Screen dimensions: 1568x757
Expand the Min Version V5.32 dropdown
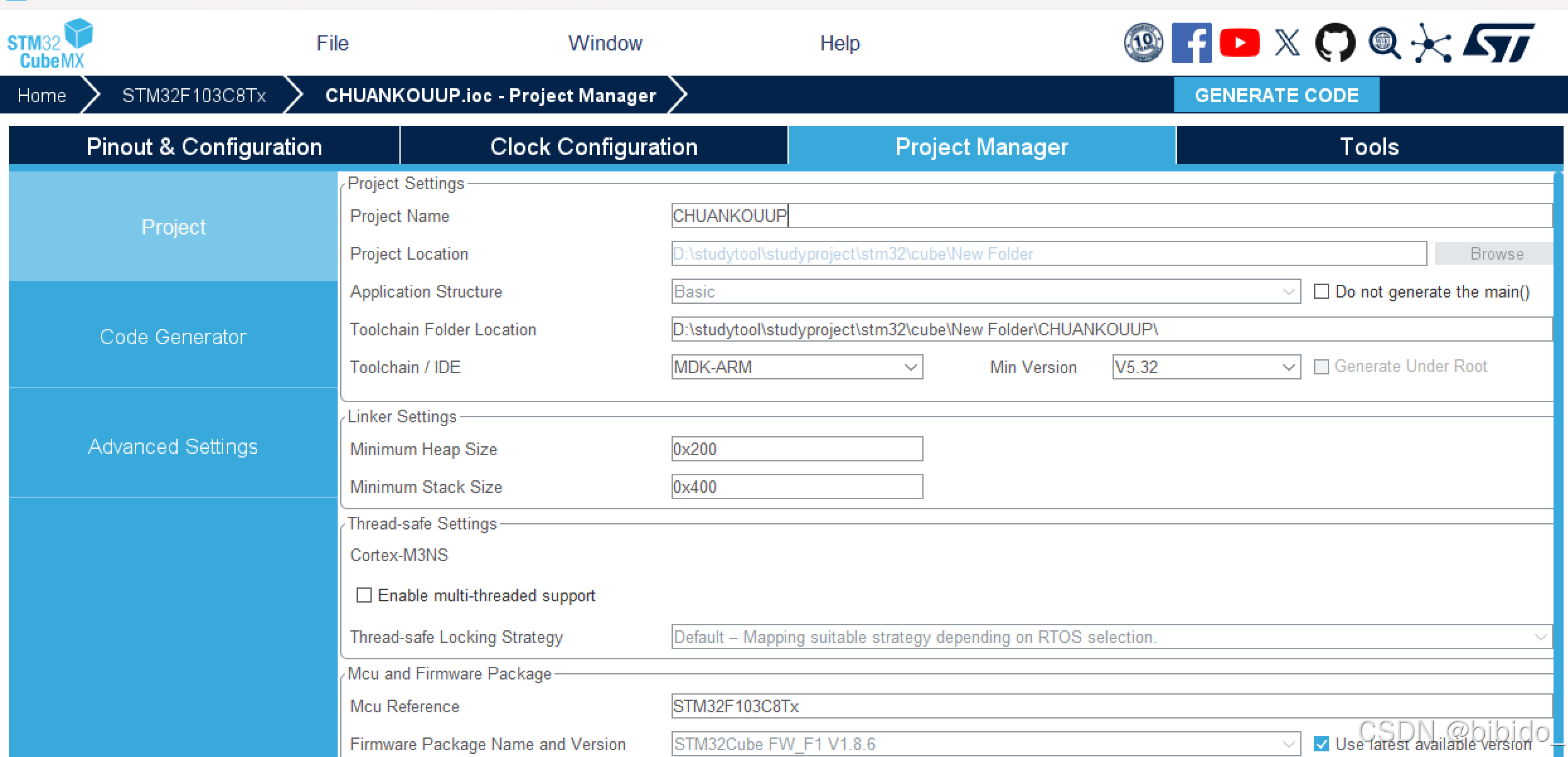pos(1206,367)
